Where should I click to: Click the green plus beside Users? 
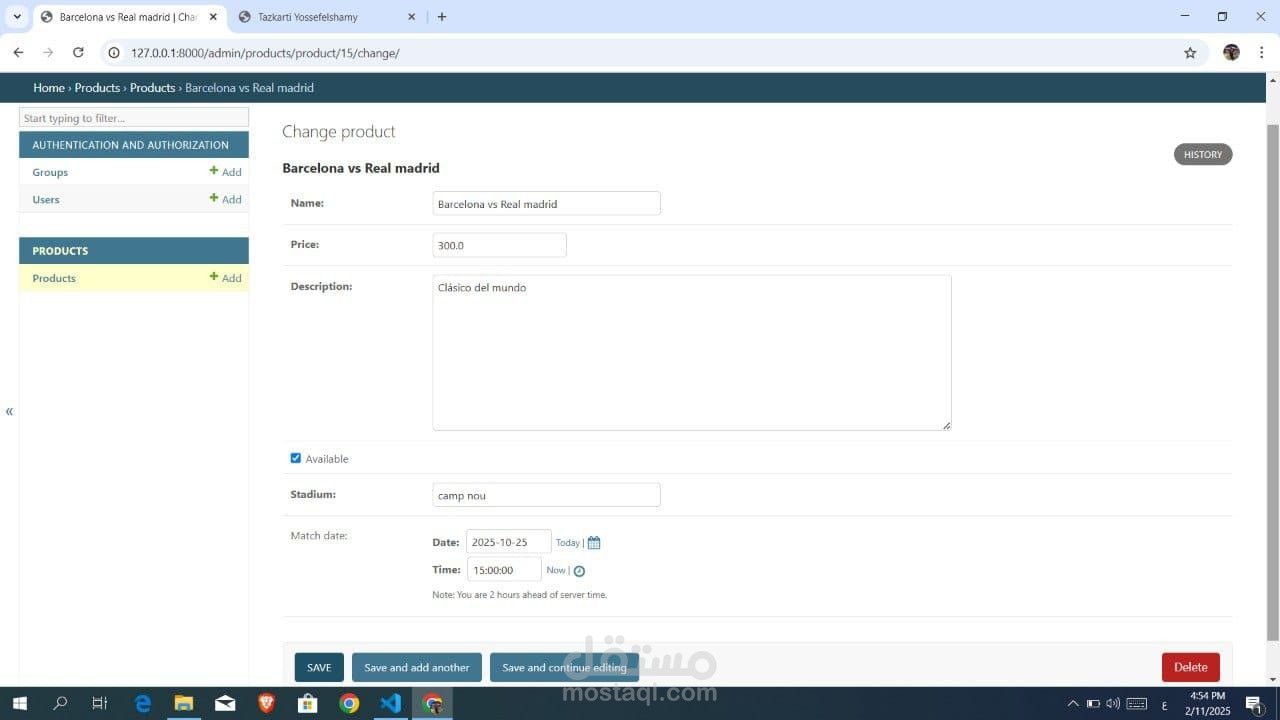pyautogui.click(x=213, y=198)
